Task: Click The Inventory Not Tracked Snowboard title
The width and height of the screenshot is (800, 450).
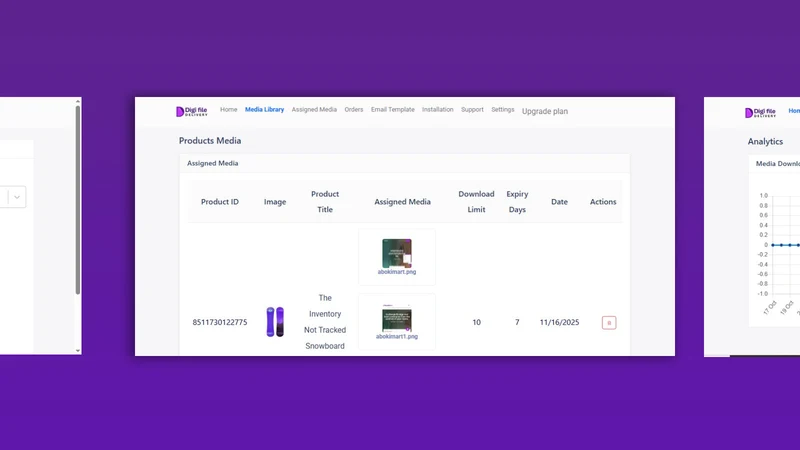Action: [x=325, y=322]
